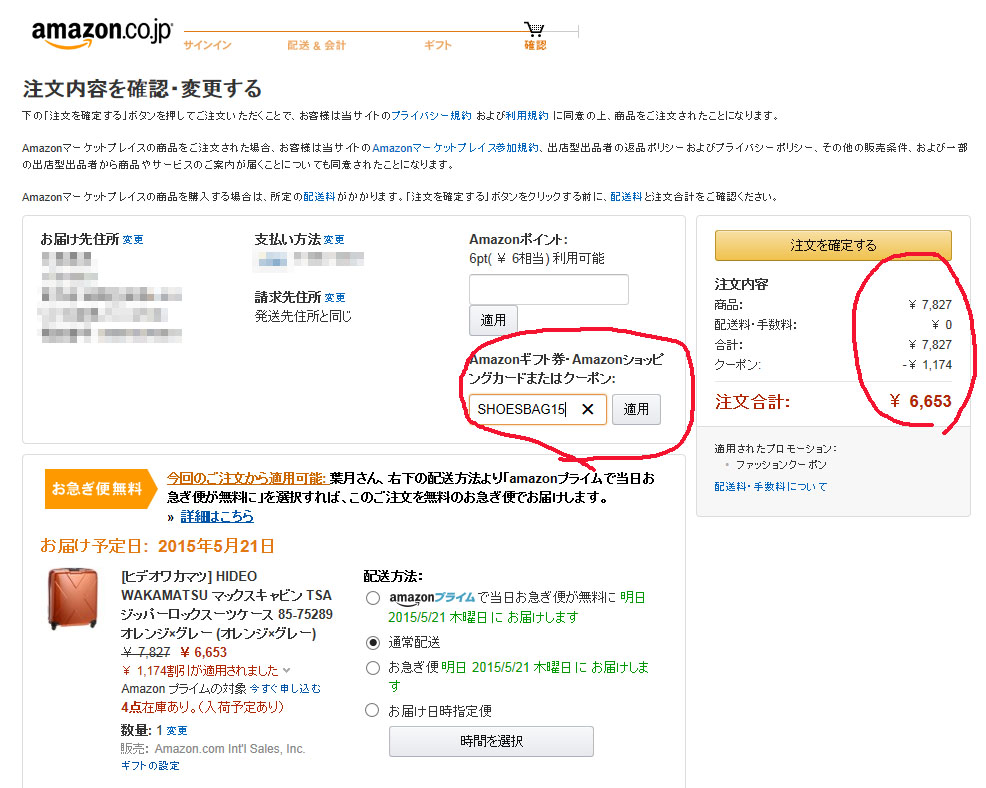This screenshot has height=788, width=986.
Task: Select 通常配送 standard shipping option
Action: click(373, 642)
